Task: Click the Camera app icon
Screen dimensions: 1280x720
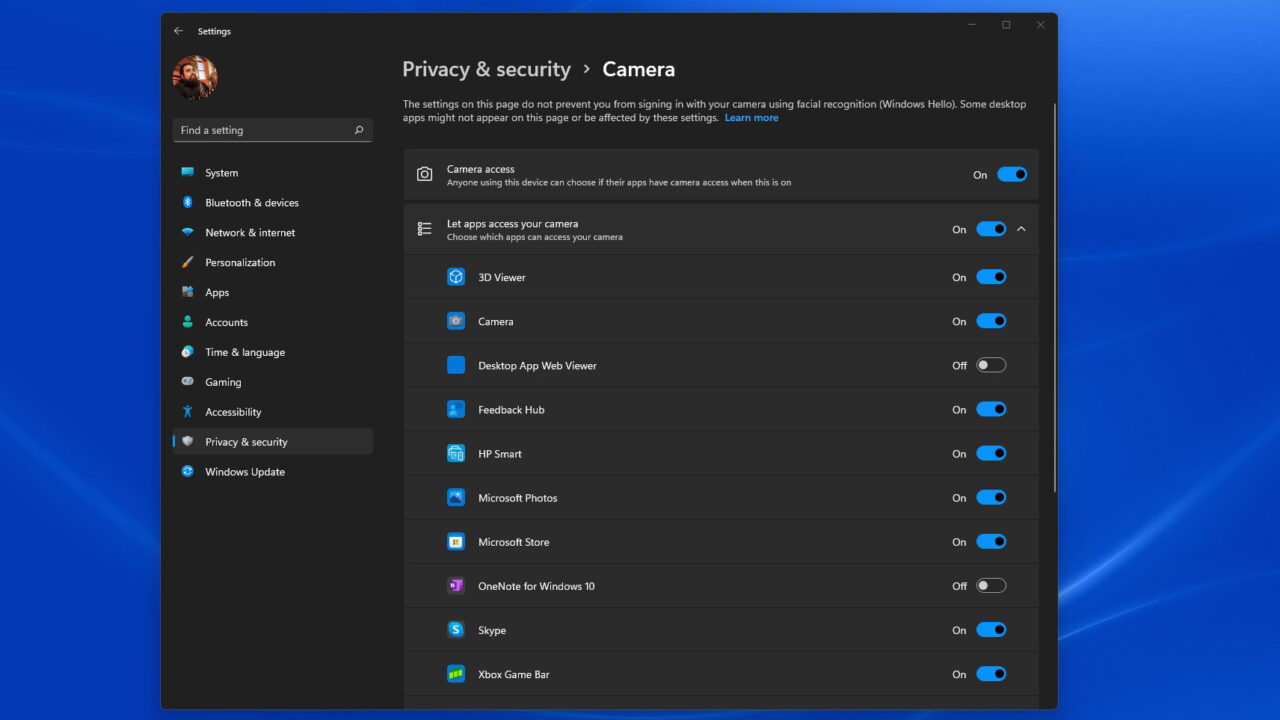Action: (456, 321)
